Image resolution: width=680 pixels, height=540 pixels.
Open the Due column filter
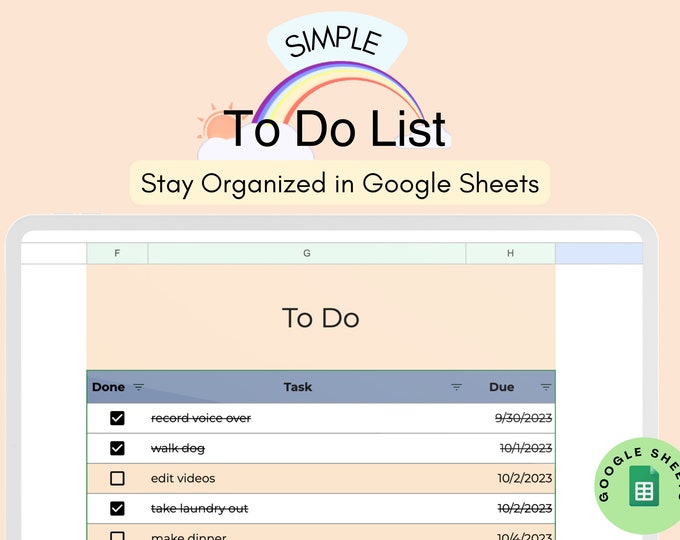coord(546,387)
